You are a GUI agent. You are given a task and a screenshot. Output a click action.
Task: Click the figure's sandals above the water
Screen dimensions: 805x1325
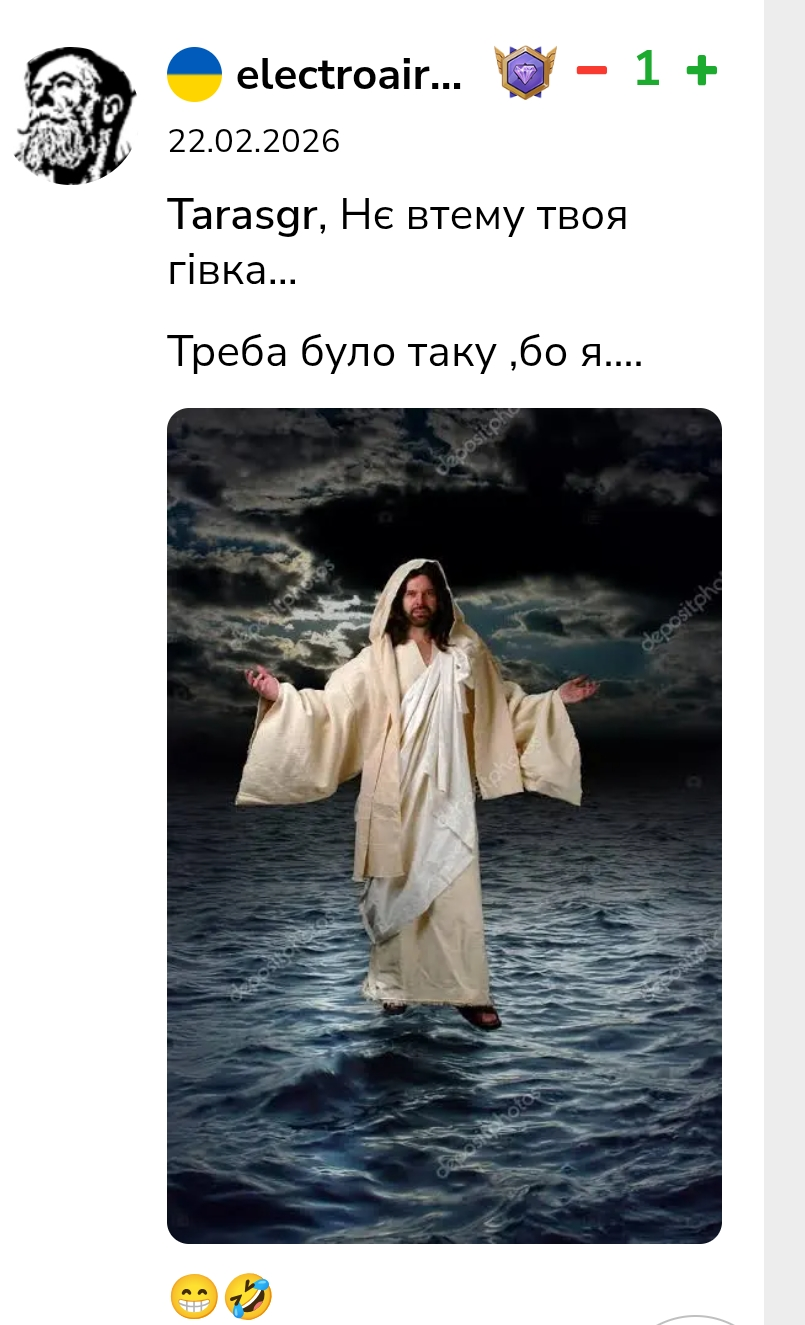[442, 1015]
